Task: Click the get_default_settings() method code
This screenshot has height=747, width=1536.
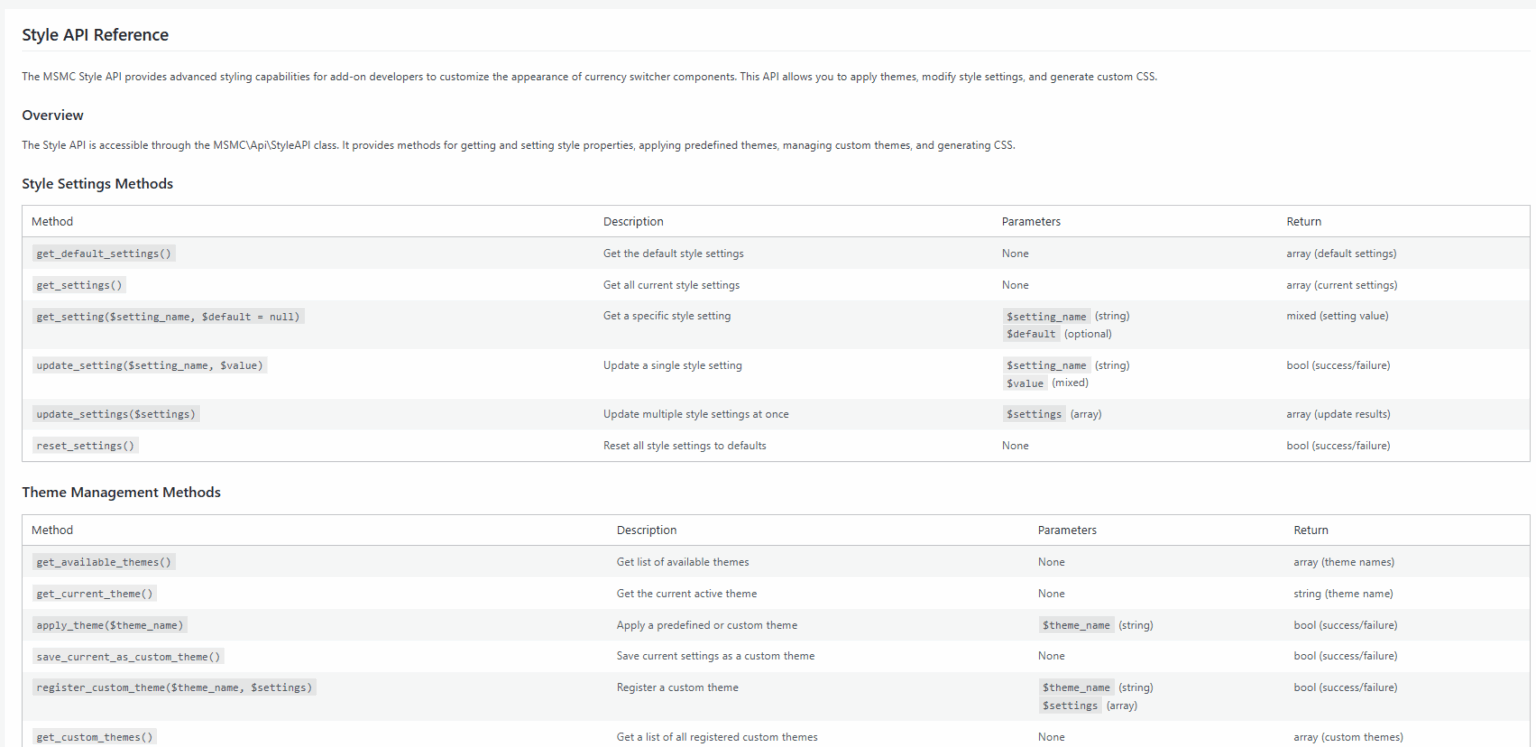Action: 104,253
